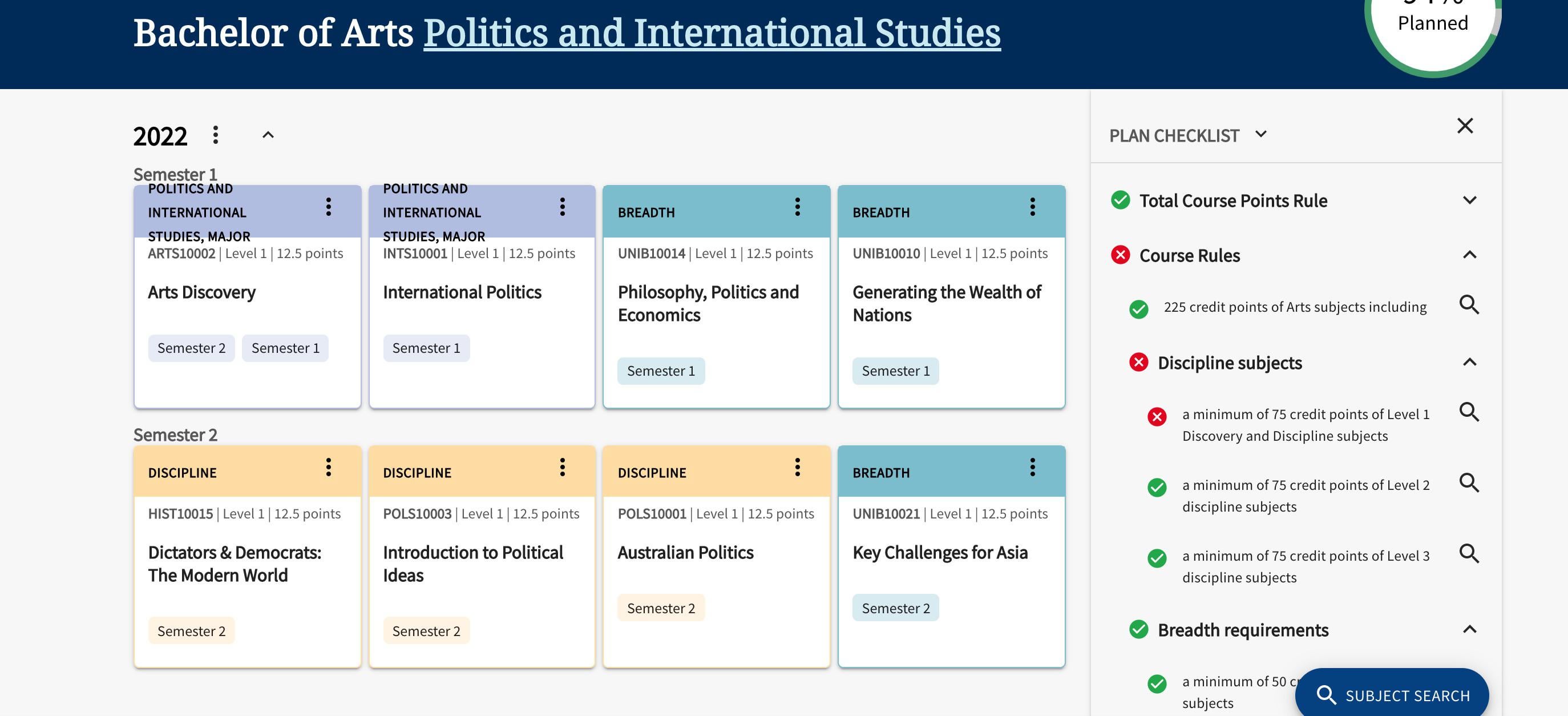Click green tick beside 225 credit points rule
Screen dimensions: 1568x716
click(1138, 309)
